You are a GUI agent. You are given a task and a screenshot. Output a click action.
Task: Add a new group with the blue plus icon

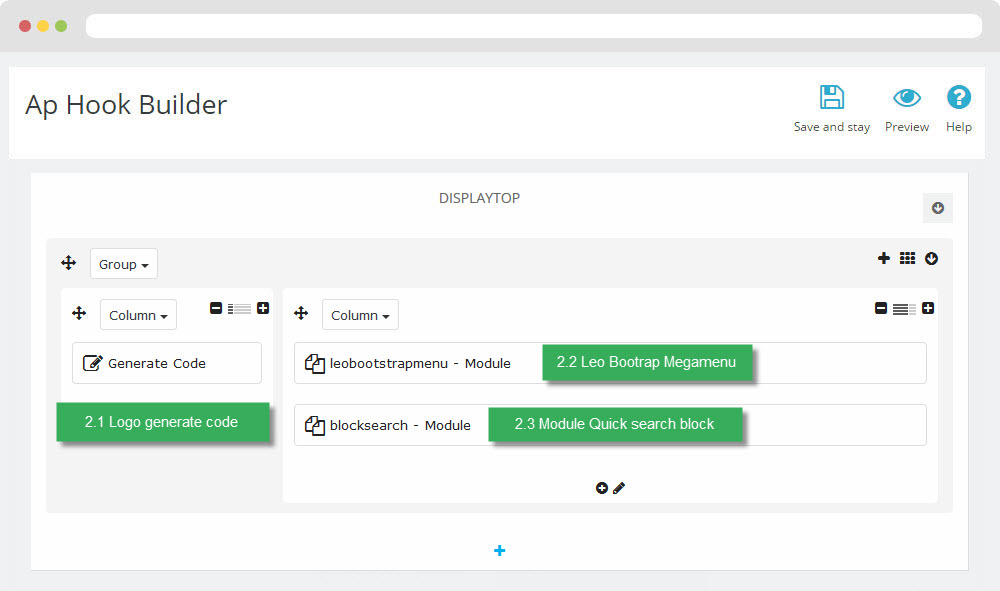pos(499,550)
